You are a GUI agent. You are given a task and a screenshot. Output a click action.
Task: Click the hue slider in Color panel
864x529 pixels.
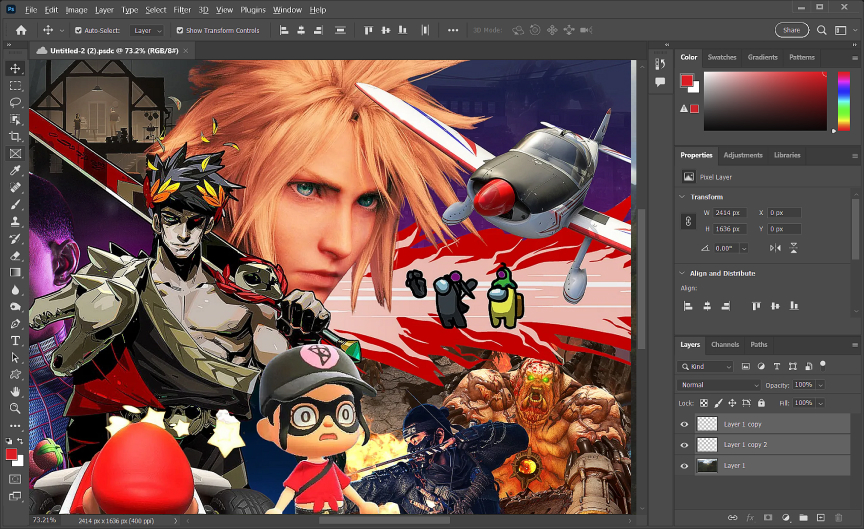(844, 101)
